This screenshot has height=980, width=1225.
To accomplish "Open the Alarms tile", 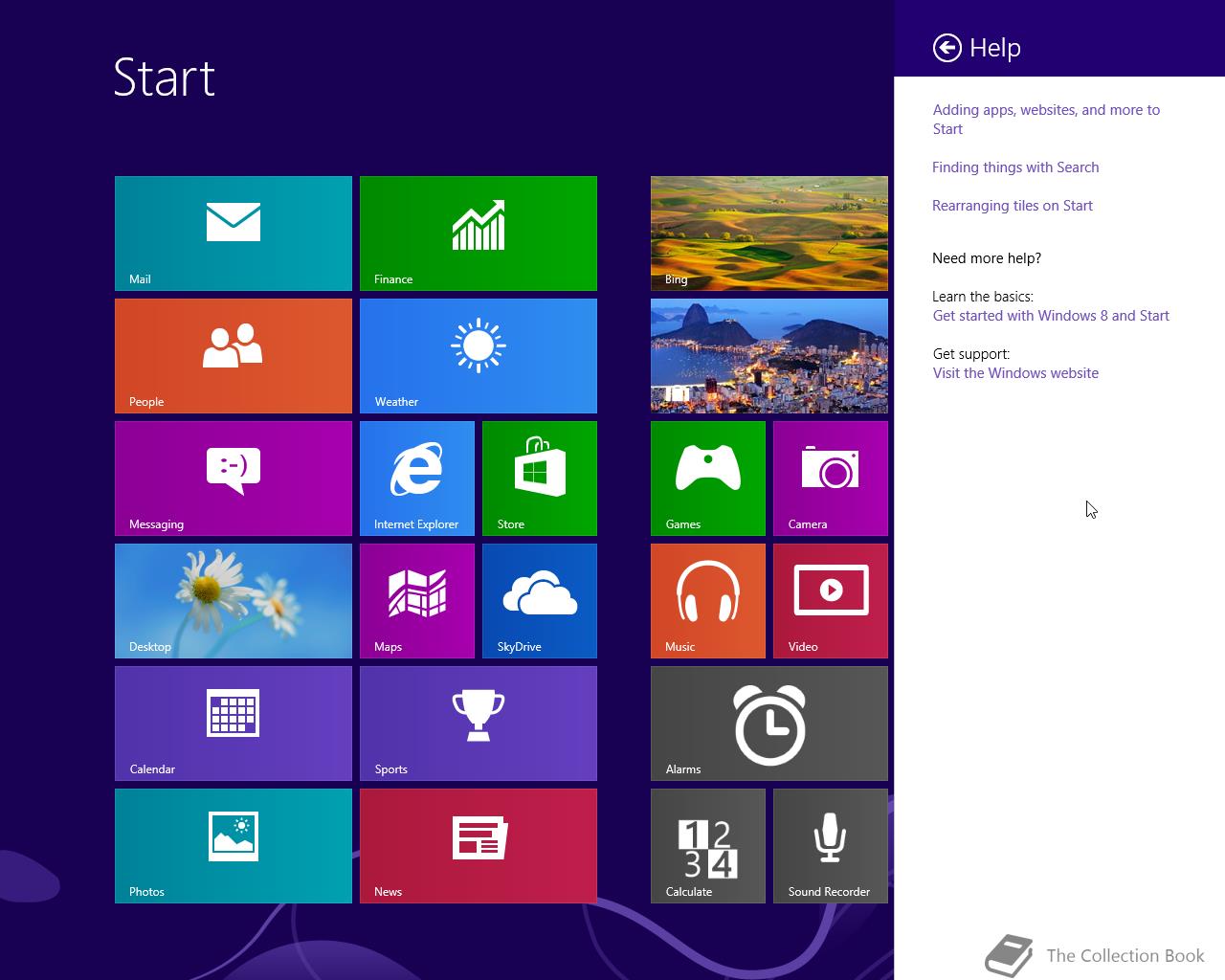I will pos(769,724).
